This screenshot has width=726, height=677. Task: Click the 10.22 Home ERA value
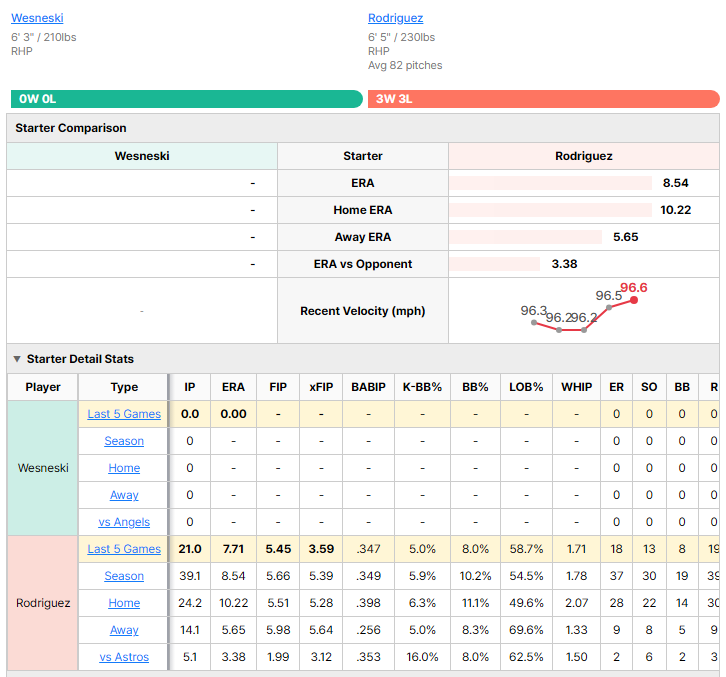click(x=676, y=210)
